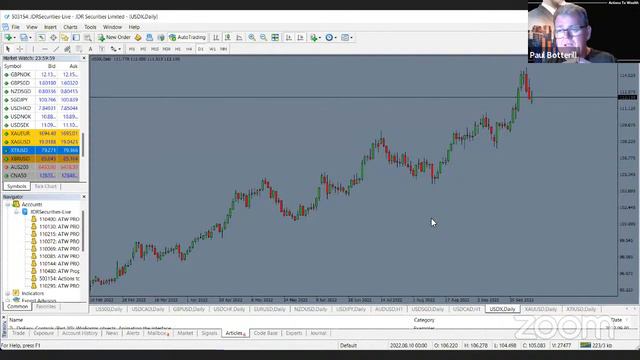Image resolution: width=640 pixels, height=360 pixels.
Task: Select the Text Label tool
Action: tap(102, 49)
